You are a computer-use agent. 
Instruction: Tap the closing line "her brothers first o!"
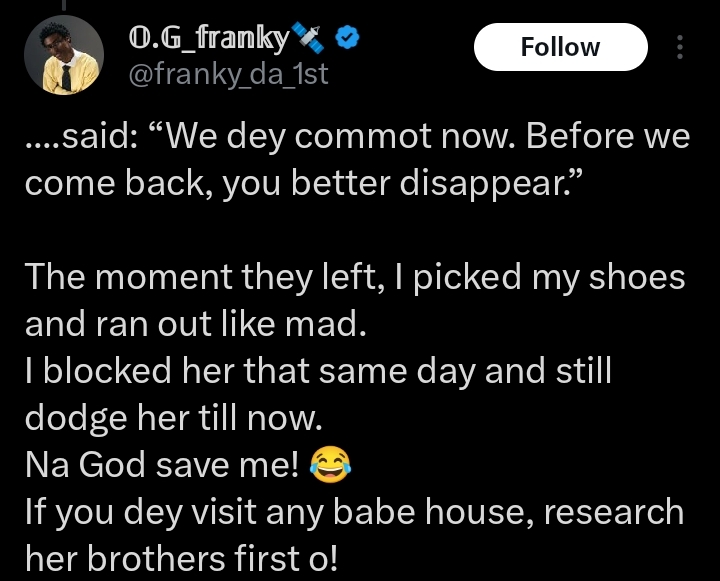pyautogui.click(x=180, y=560)
